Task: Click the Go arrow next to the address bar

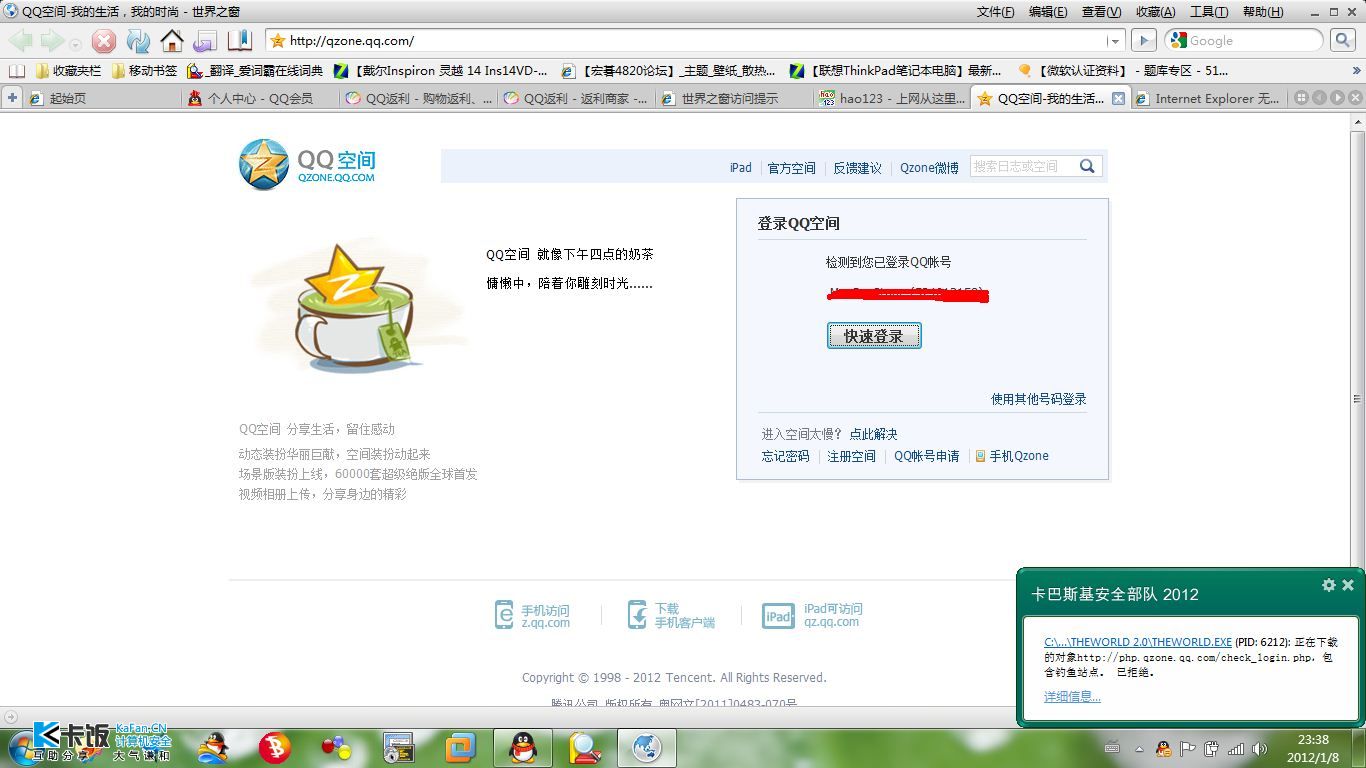Action: pos(1143,41)
